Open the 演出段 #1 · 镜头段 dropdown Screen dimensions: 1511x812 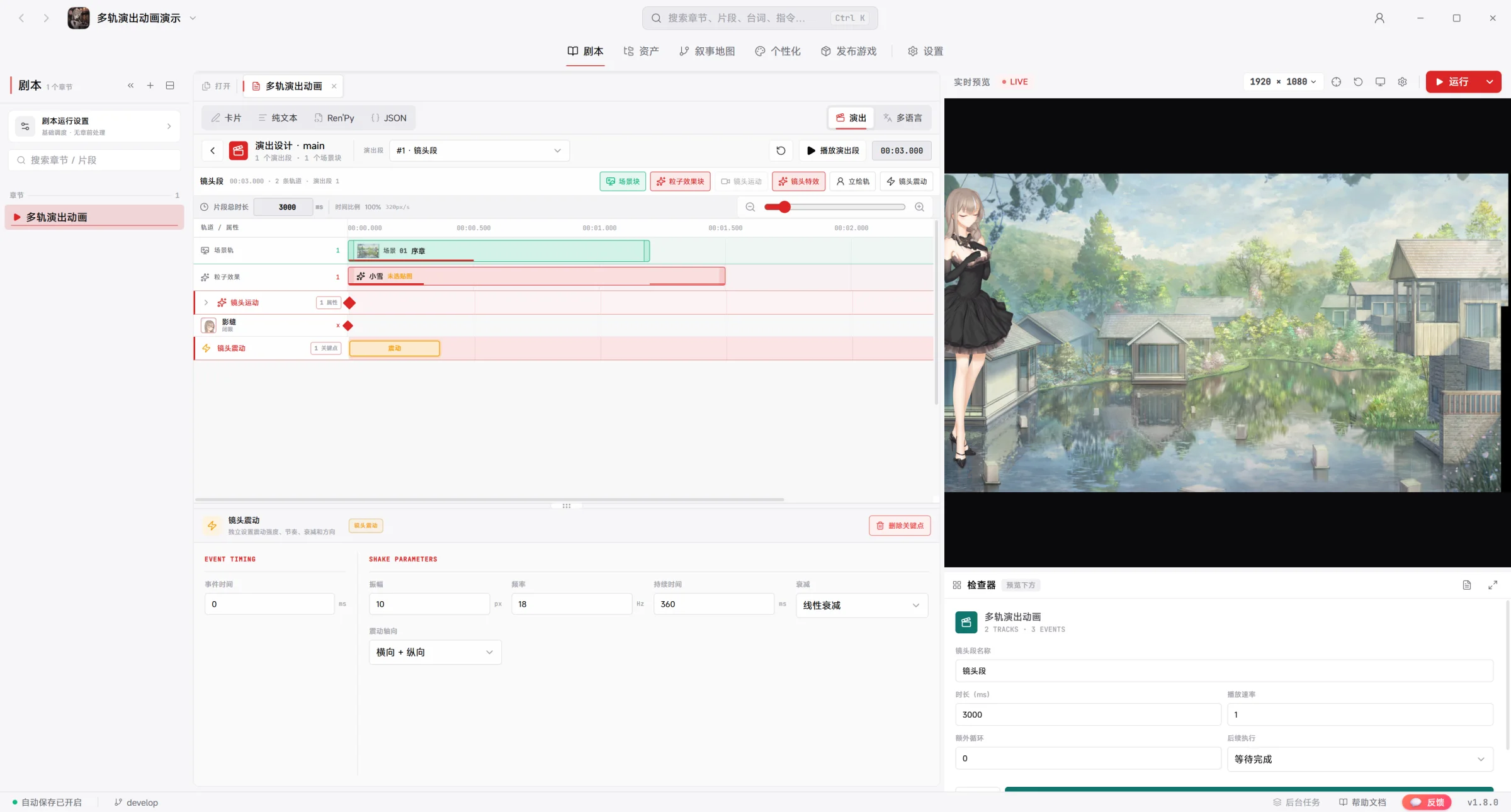480,150
